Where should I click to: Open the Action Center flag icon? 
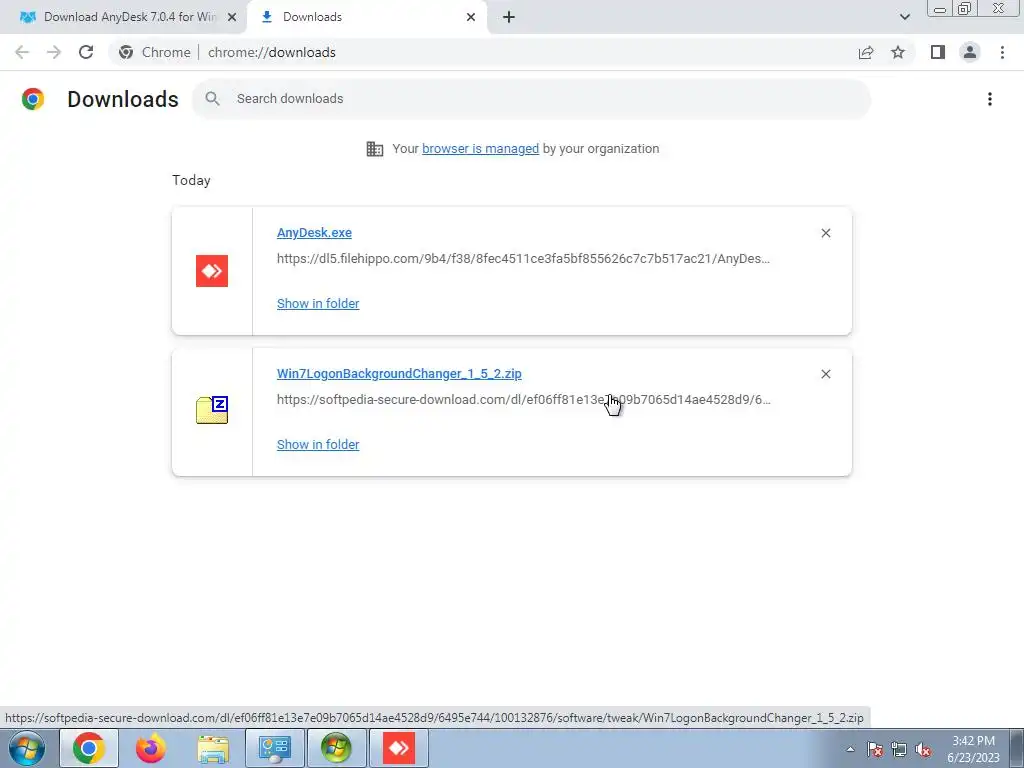[x=875, y=749]
